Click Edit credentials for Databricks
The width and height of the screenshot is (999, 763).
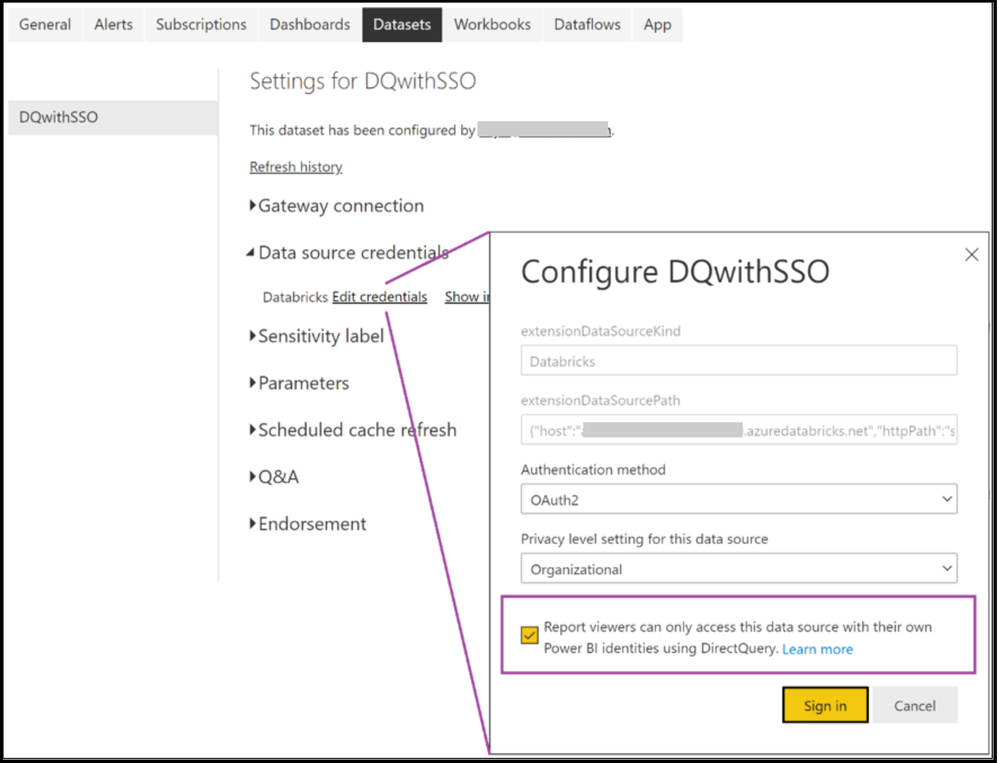379,297
